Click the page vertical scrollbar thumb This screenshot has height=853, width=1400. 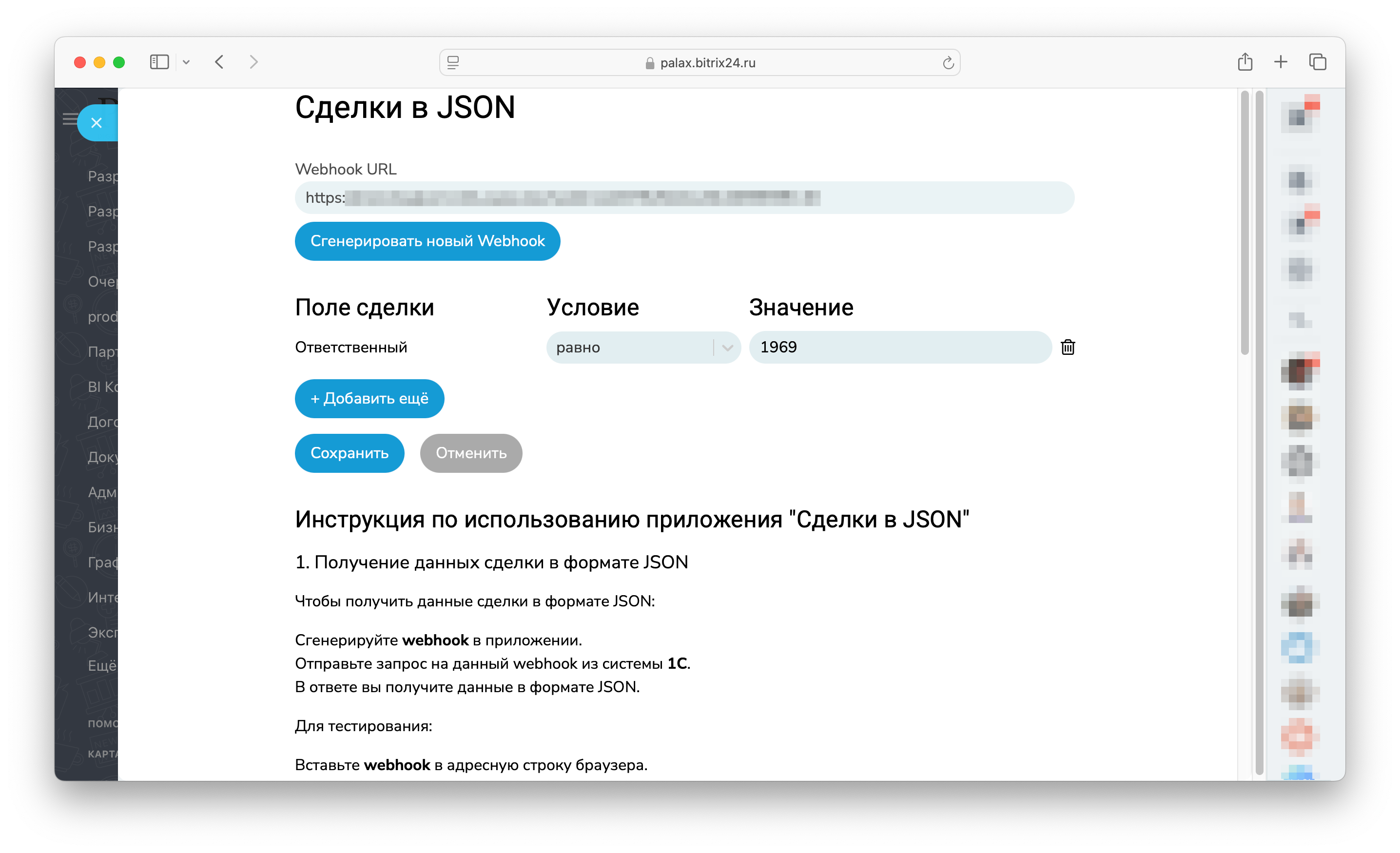pos(1244,222)
